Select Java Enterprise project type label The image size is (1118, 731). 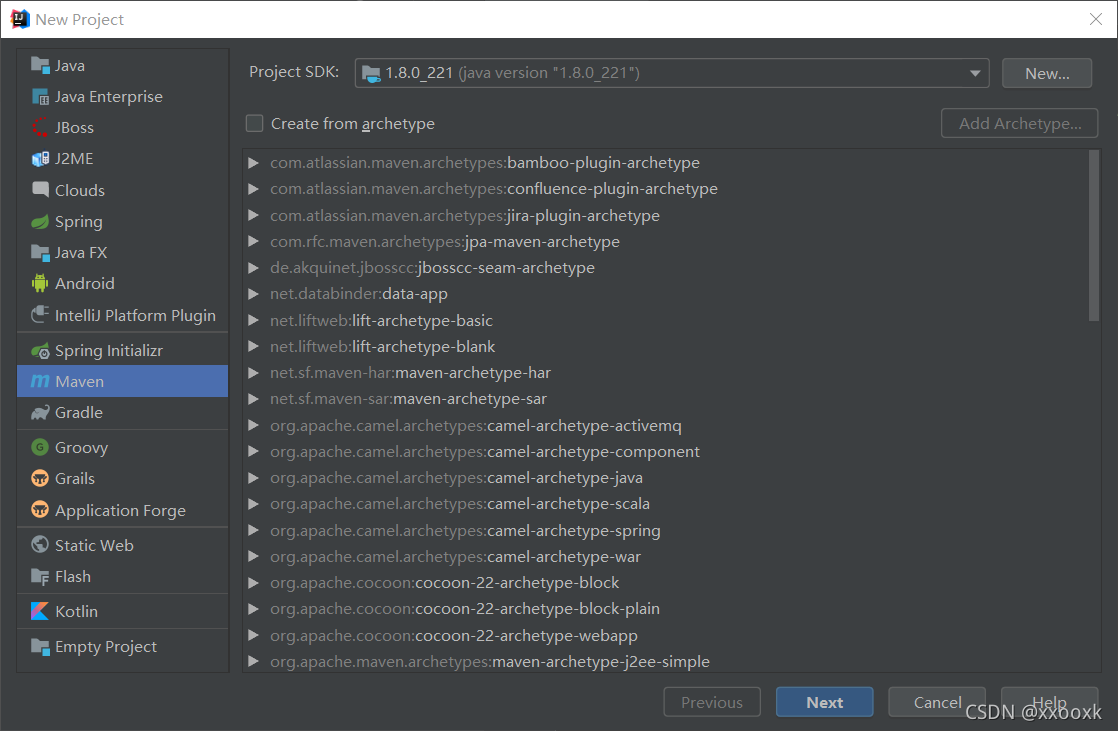pyautogui.click(x=108, y=96)
